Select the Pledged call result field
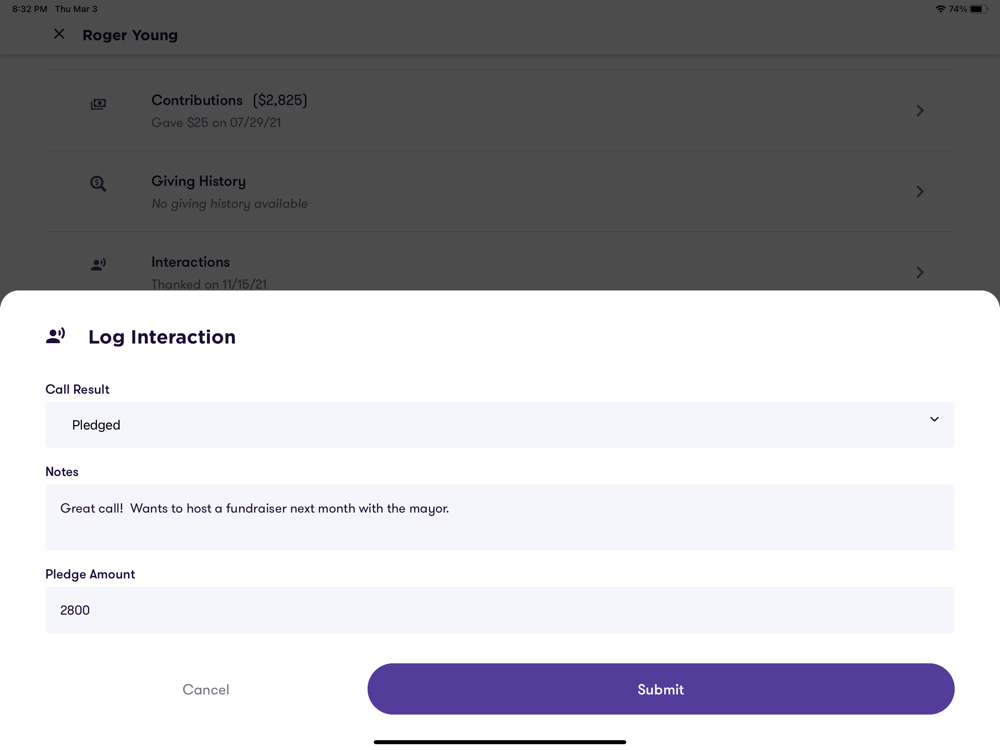The width and height of the screenshot is (1000, 750). tap(499, 425)
